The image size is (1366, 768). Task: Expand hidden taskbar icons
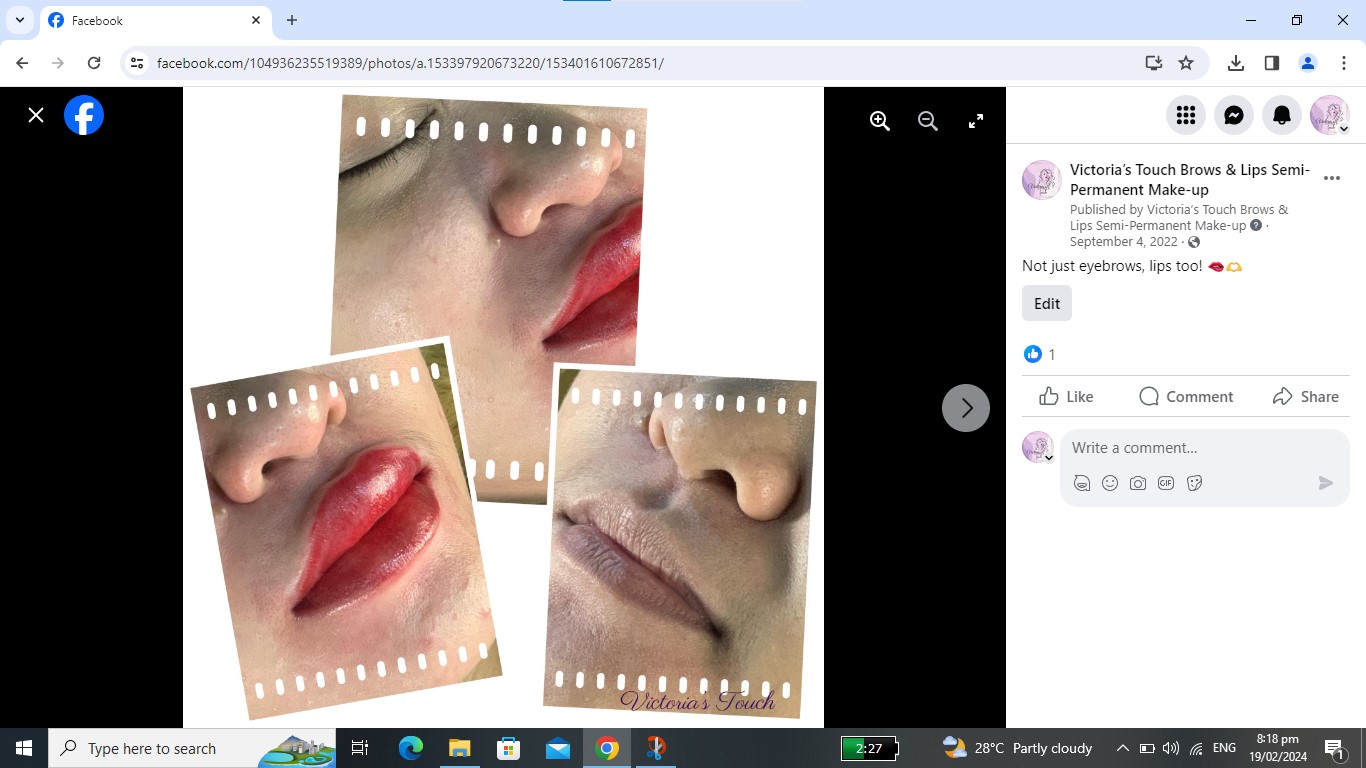[1122, 748]
